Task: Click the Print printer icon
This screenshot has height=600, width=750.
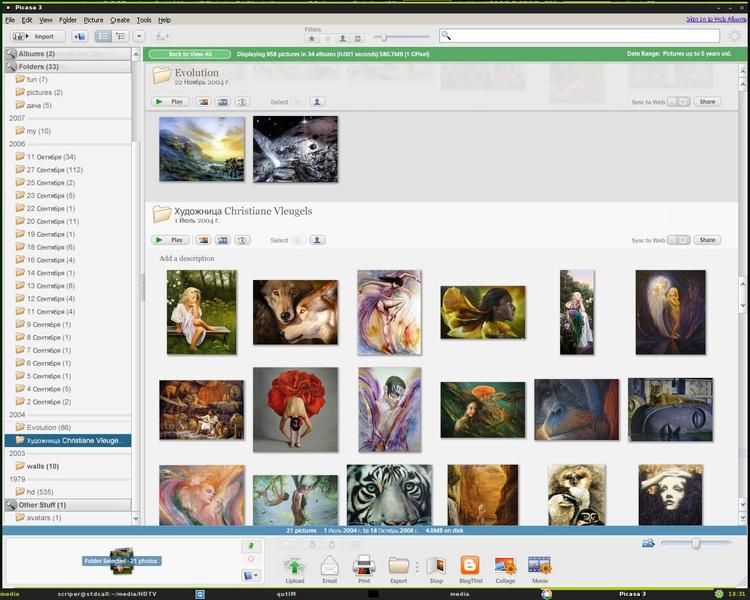Action: 364,566
